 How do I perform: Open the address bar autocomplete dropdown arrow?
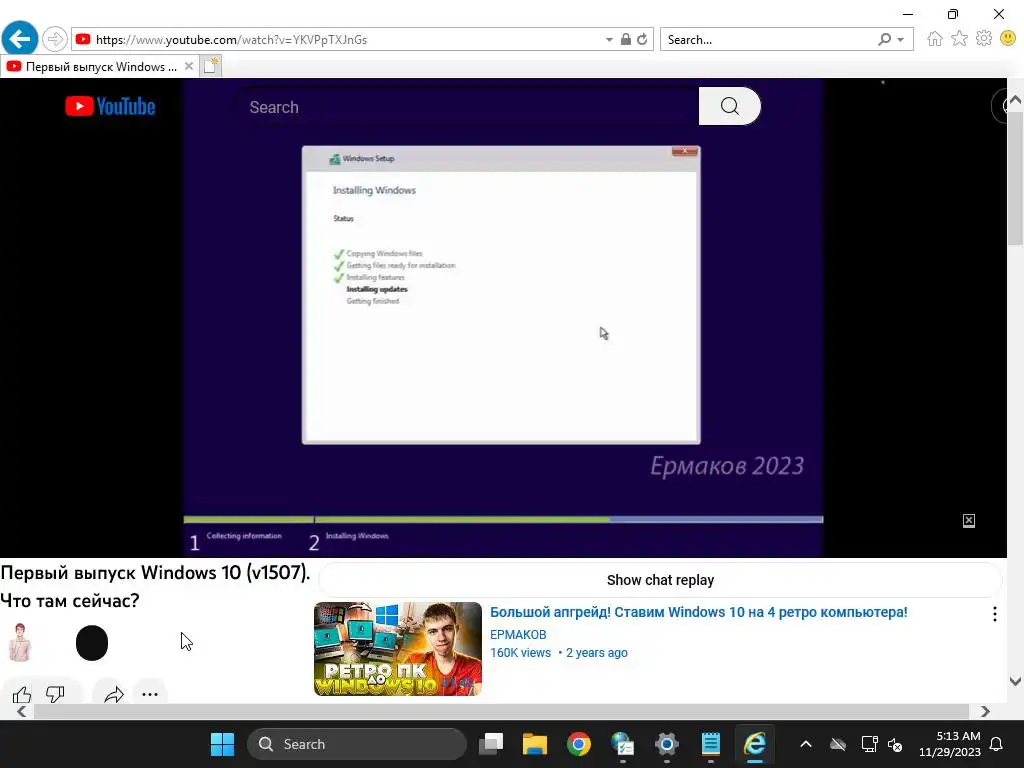[609, 40]
